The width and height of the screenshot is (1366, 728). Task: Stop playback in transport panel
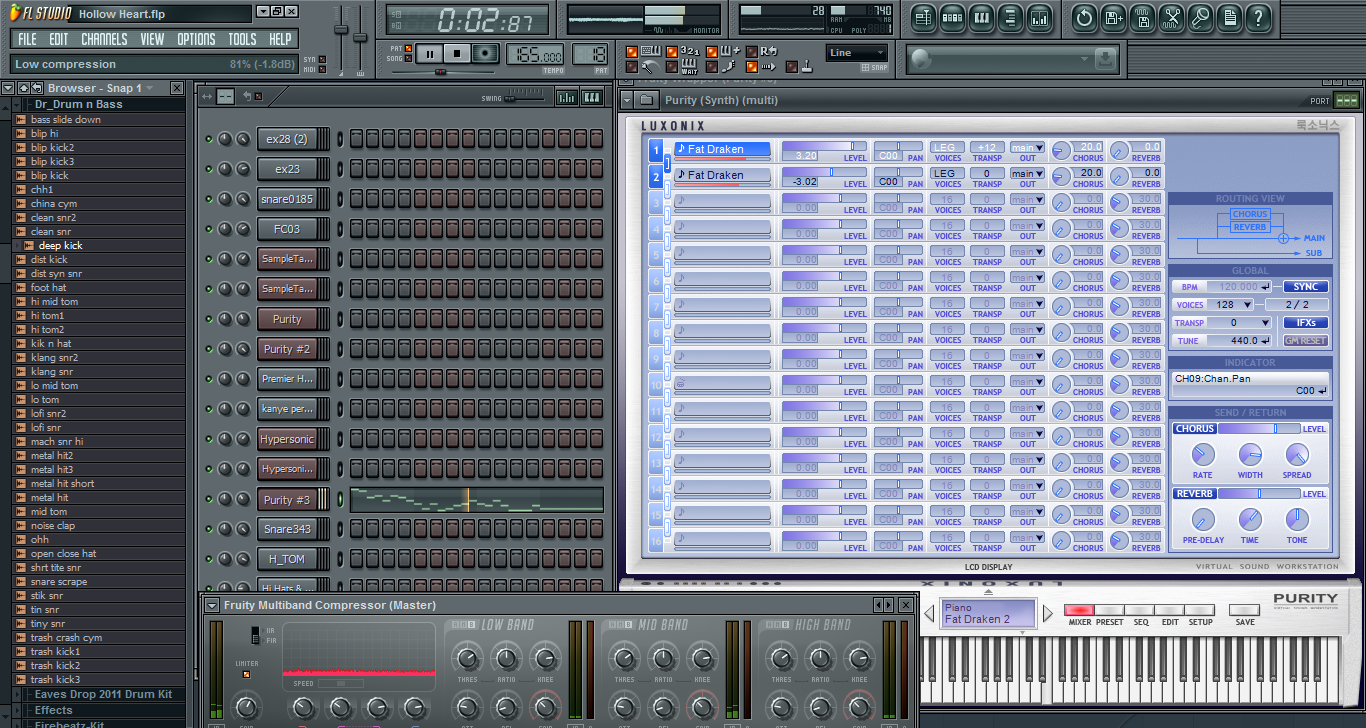click(x=457, y=54)
